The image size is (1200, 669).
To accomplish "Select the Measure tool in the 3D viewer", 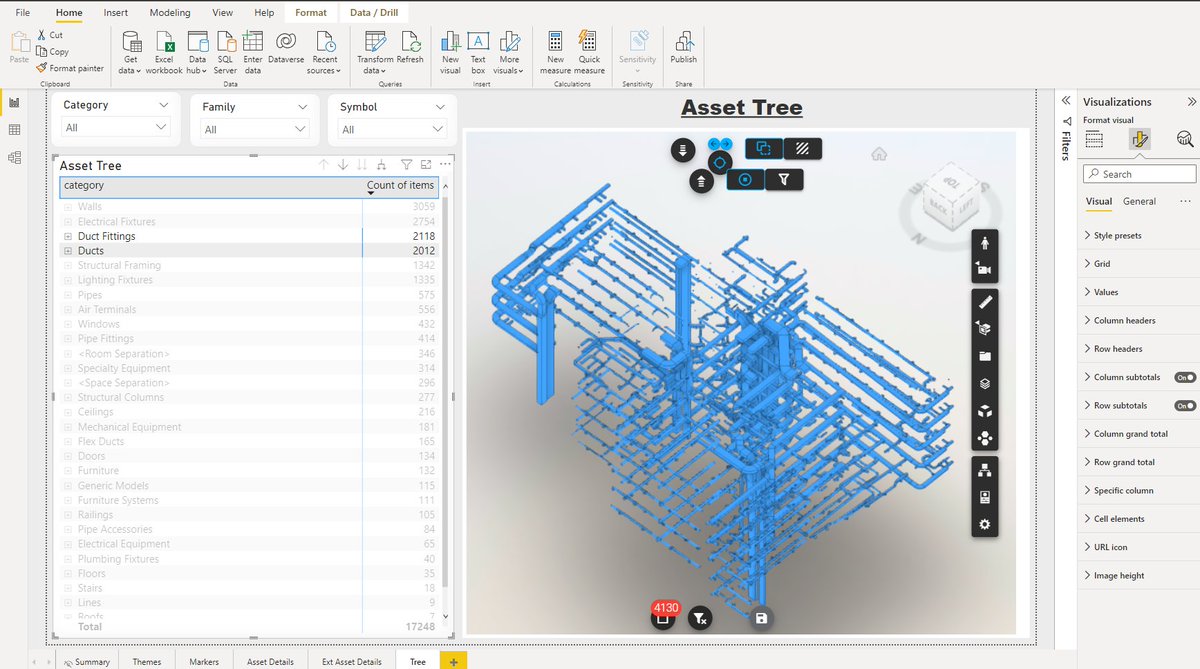I will [985, 301].
